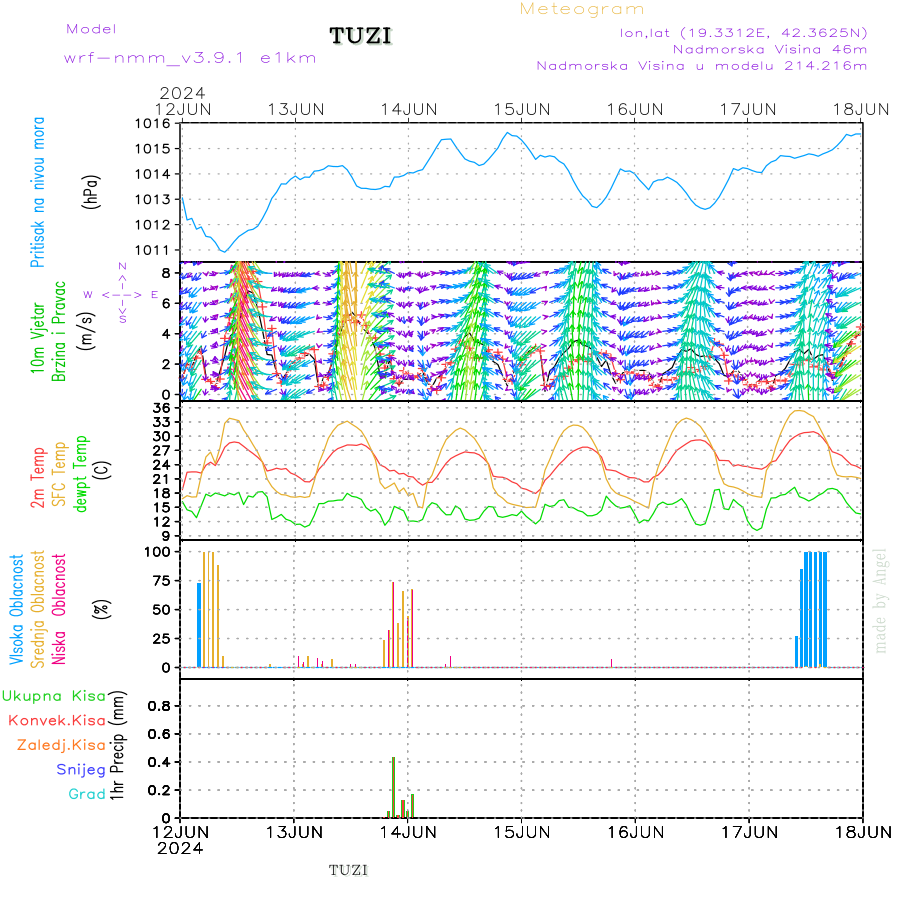This screenshot has height=900, width=900.
Task: Click the '10m Vjetar Brzina i Pravac' label
Action: [48, 332]
